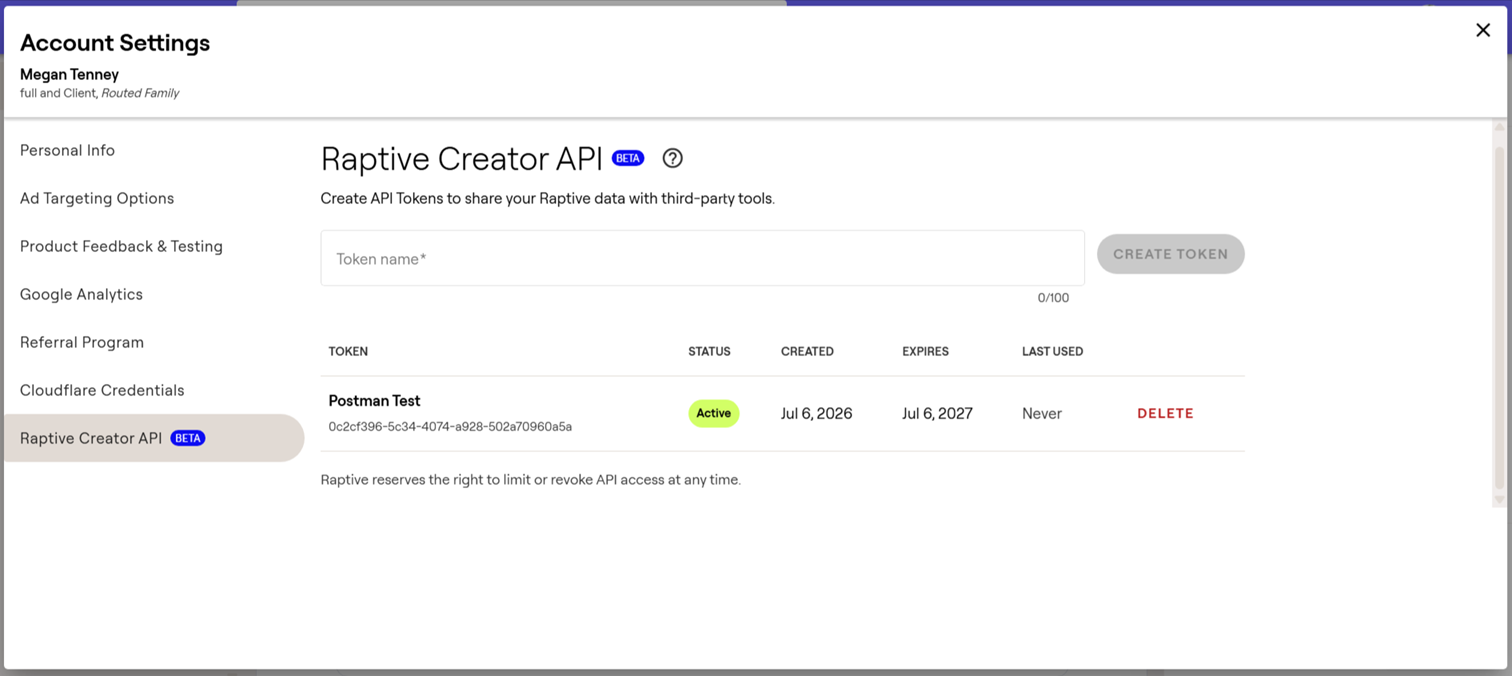Screen dimensions: 1512x676
Task: Click the API access revocation disclaimer
Action: click(x=531, y=480)
